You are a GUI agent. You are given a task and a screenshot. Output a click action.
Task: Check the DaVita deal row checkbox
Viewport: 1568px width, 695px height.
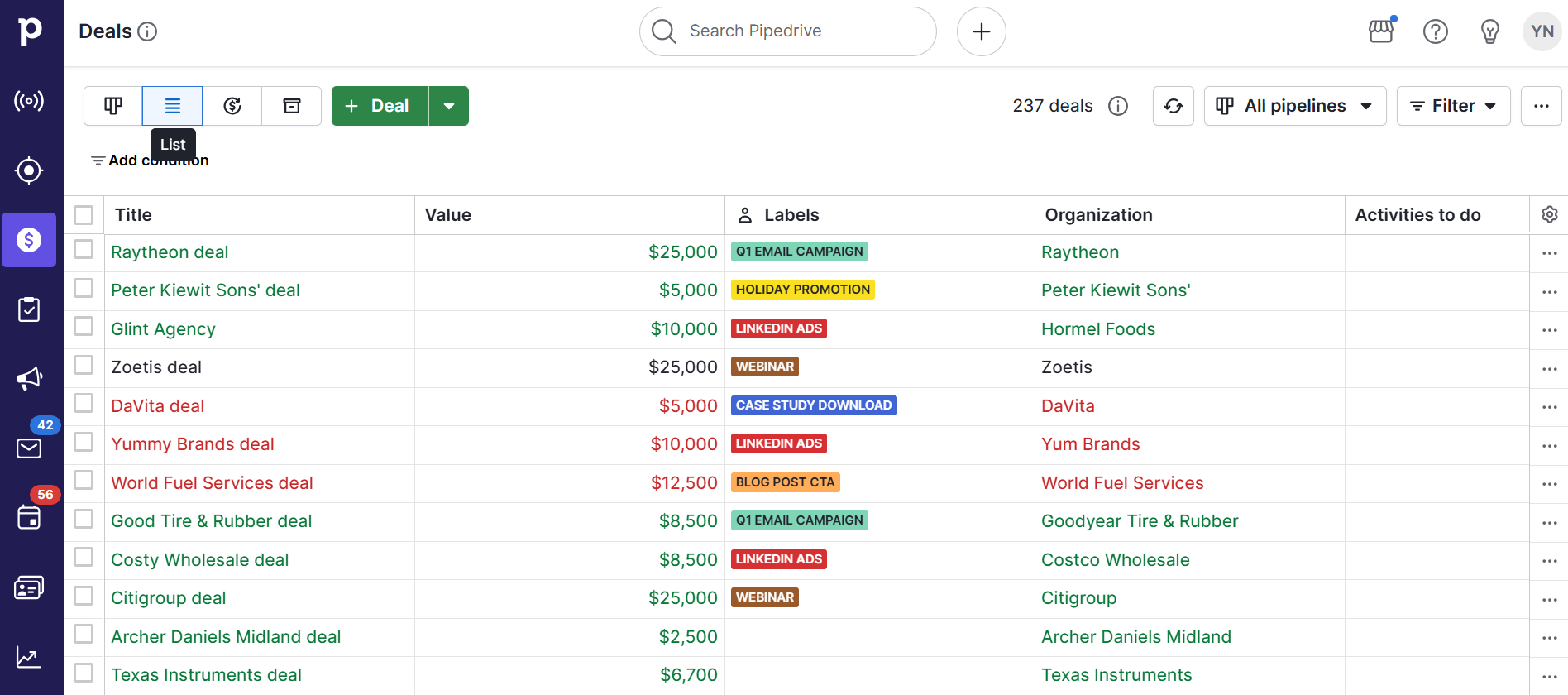point(84,403)
